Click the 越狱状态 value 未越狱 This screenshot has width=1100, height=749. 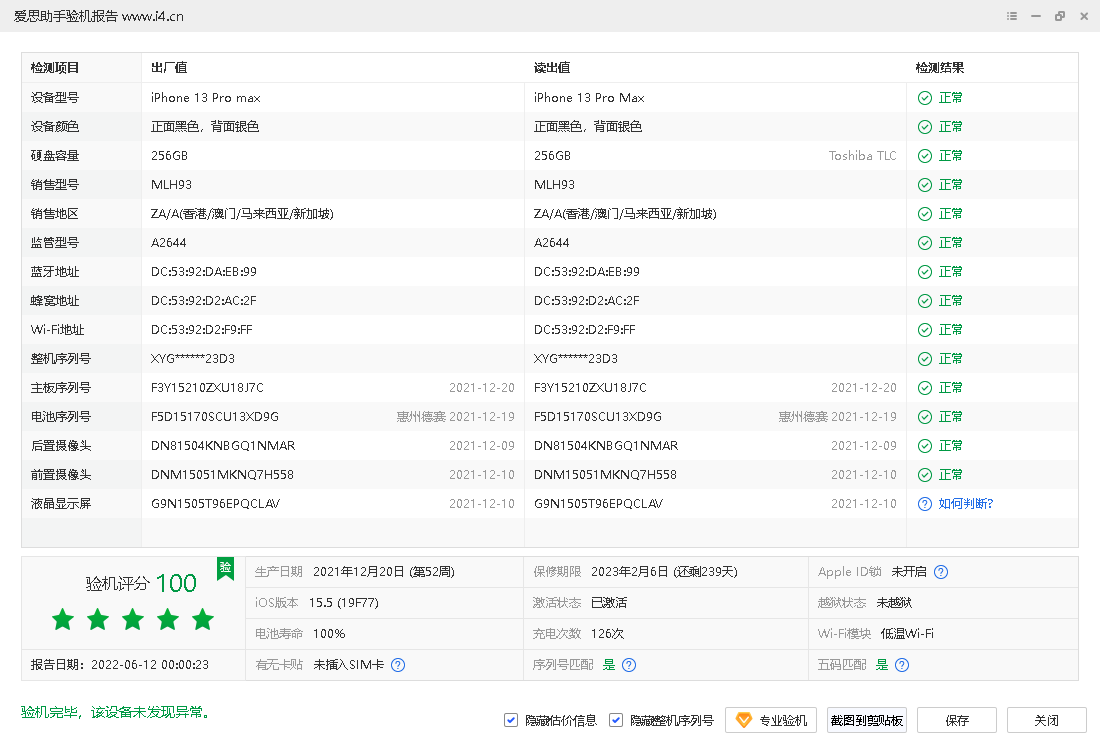[894, 602]
